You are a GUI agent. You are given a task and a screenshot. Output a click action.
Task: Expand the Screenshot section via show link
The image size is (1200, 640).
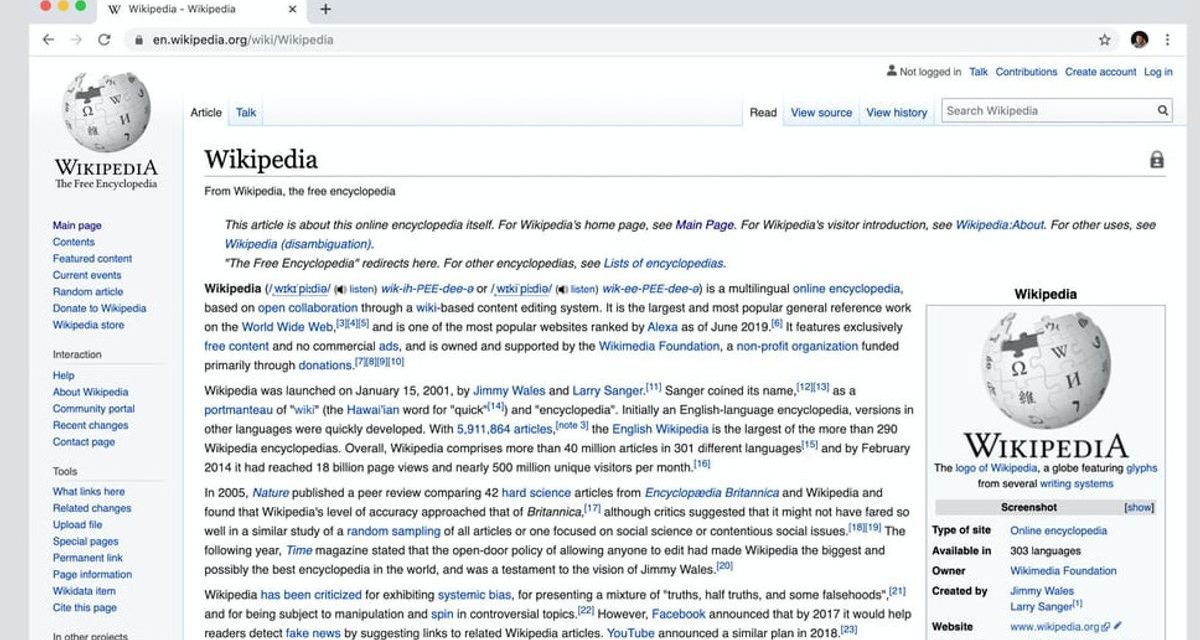point(1139,507)
